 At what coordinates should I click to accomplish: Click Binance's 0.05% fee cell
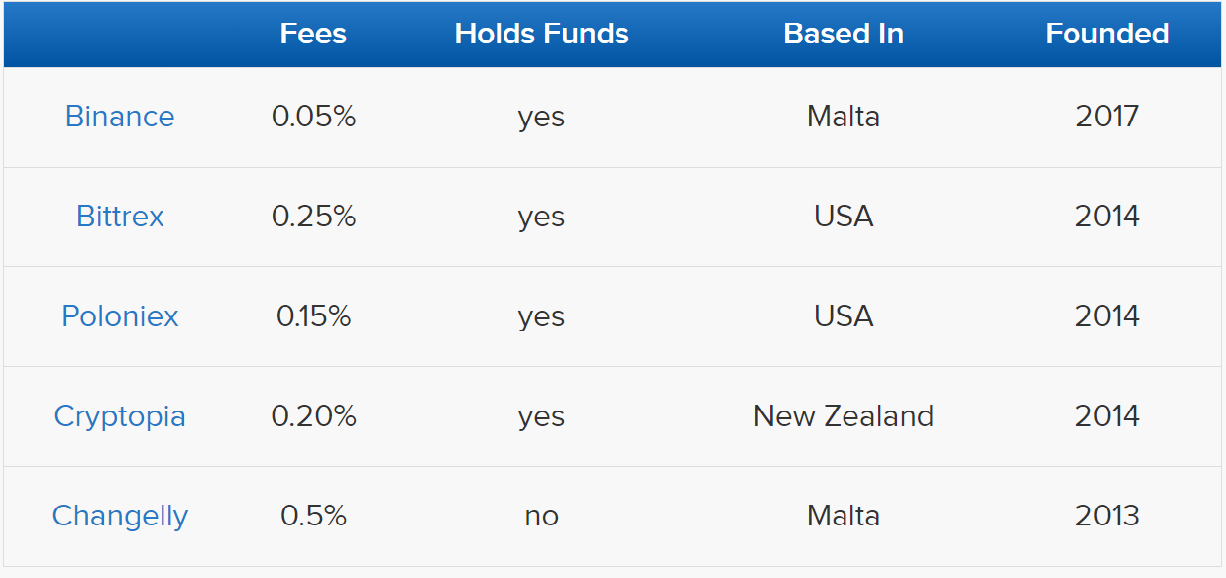point(314,117)
